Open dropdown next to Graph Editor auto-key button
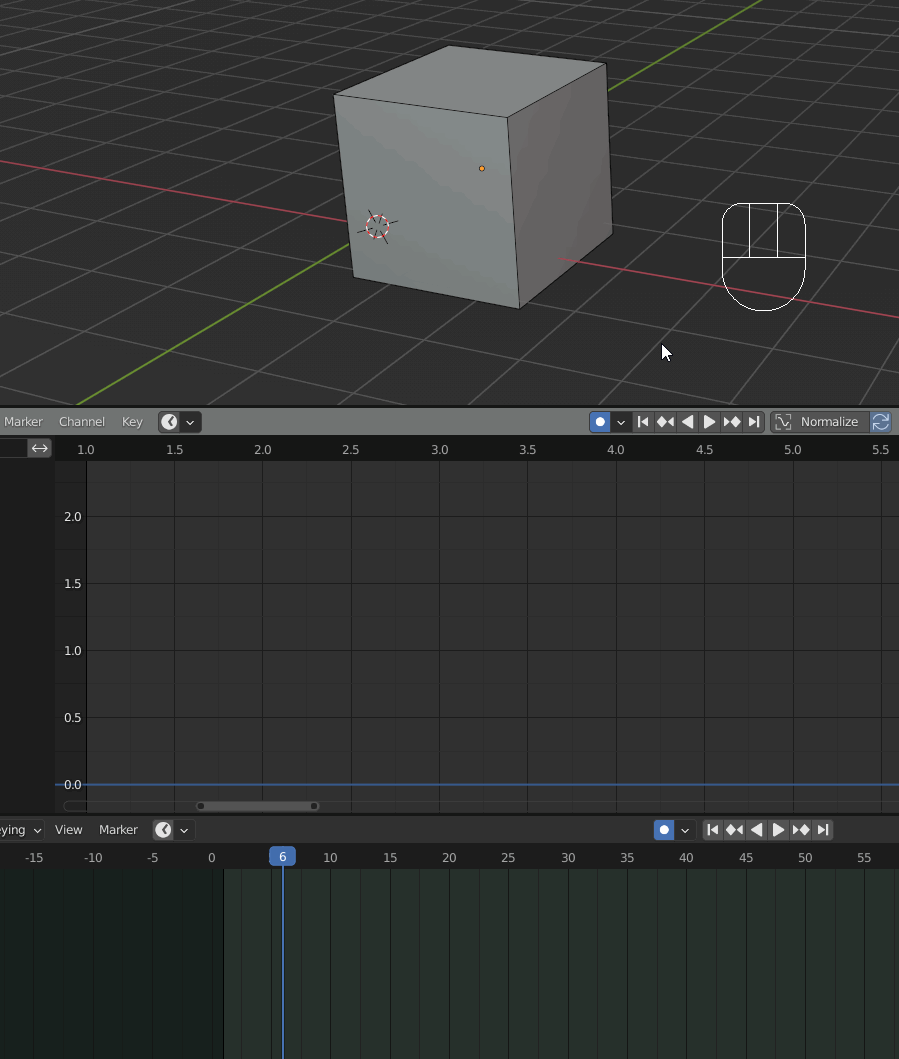899x1059 pixels. click(621, 421)
